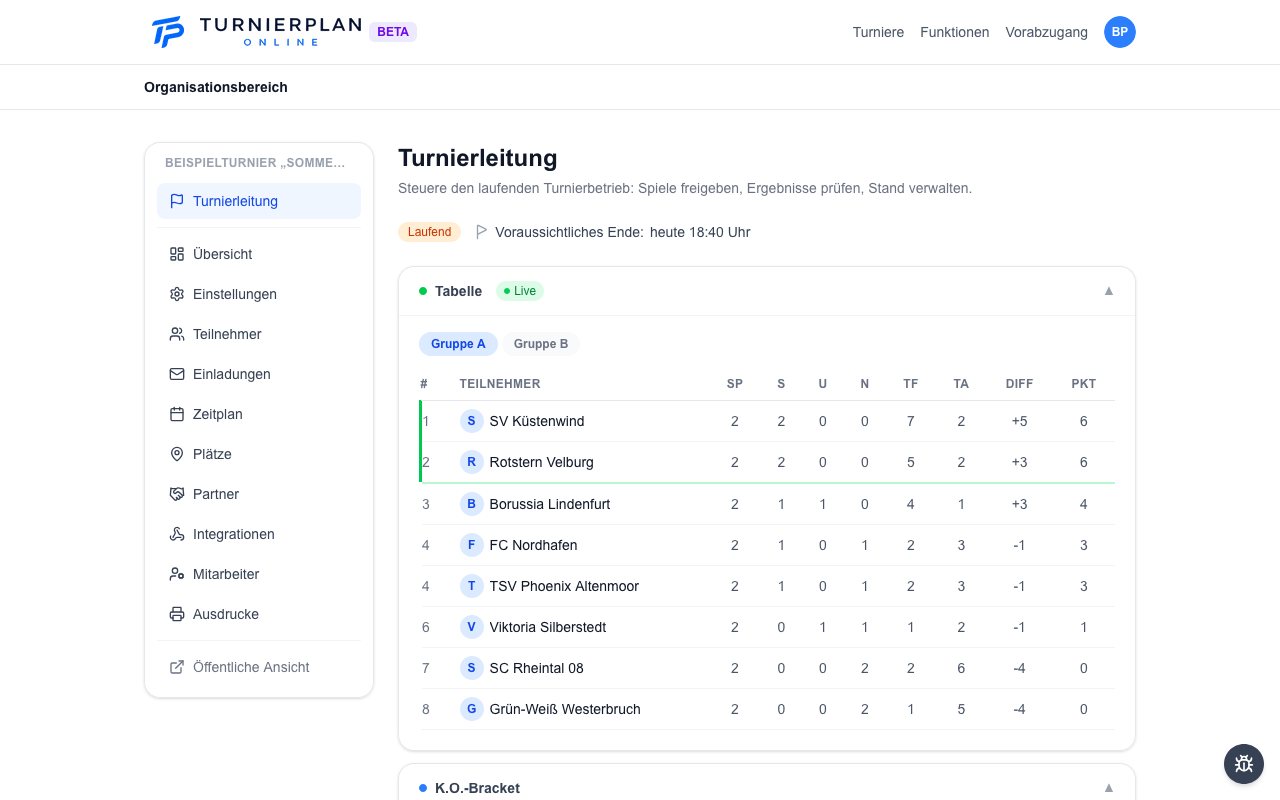Click the Teilnehmer people icon
Screen dimensions: 1280x800
tap(177, 334)
